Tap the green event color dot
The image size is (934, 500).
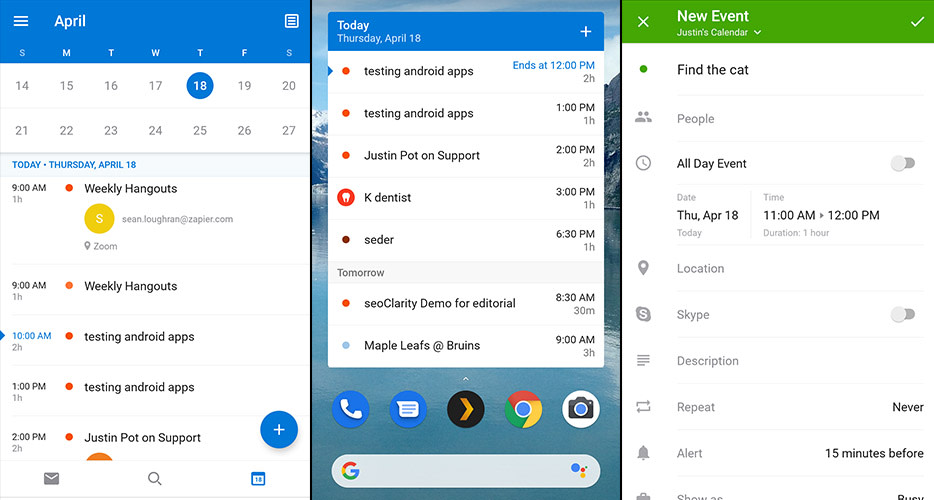(x=643, y=70)
